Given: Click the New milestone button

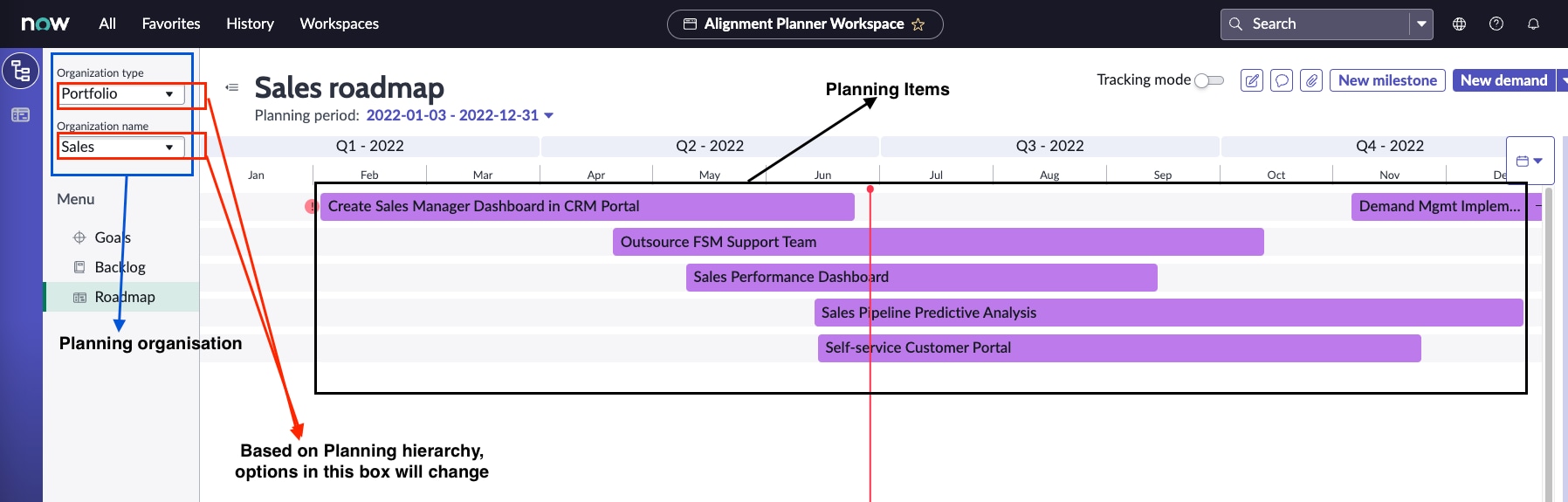Looking at the screenshot, I should click(1387, 80).
